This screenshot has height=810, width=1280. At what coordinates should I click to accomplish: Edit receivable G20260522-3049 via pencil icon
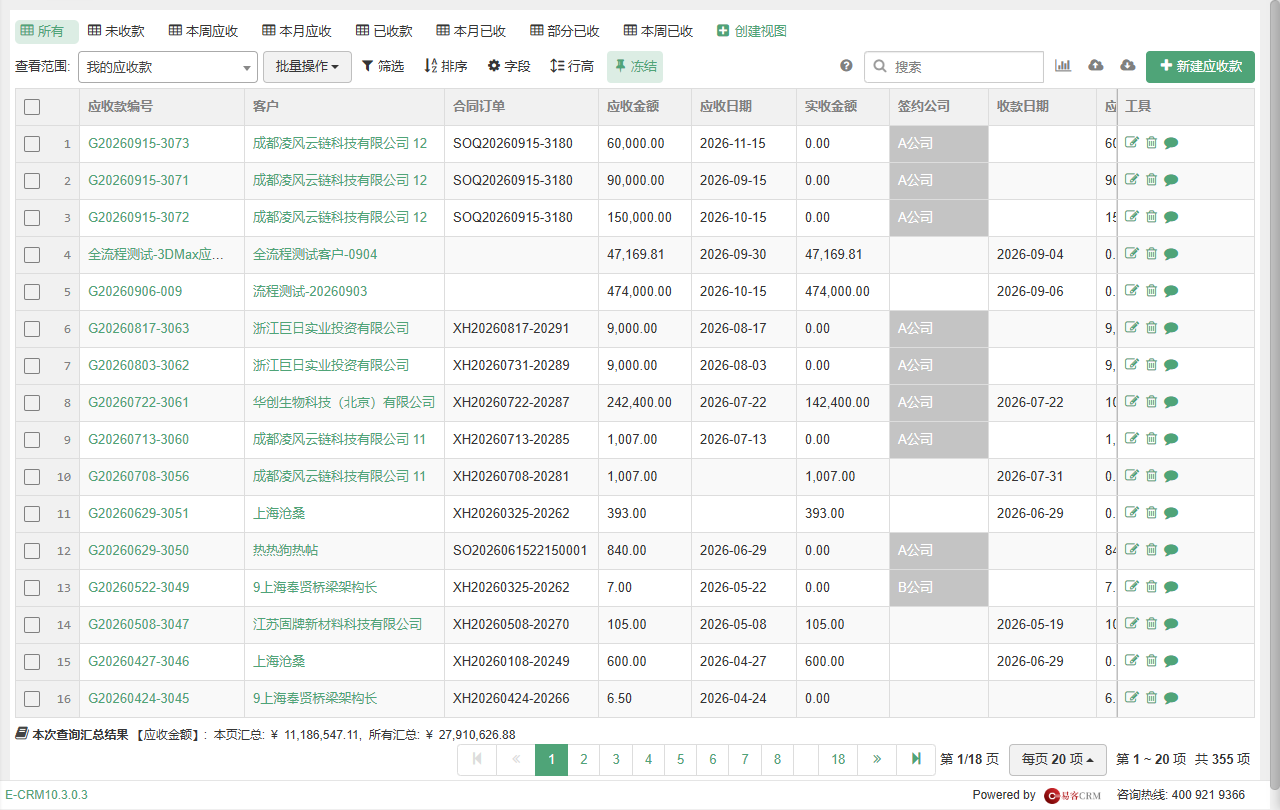(1132, 587)
